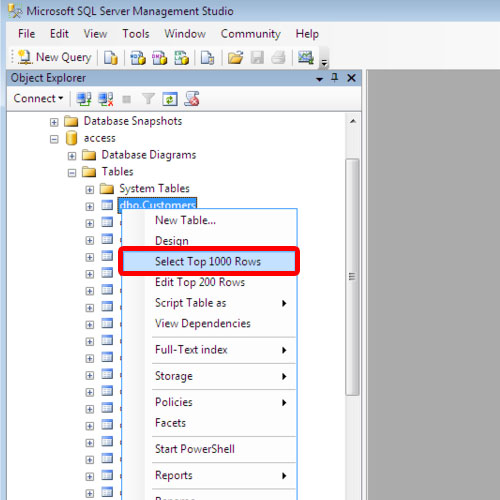
Task: Click the Analysis Services MDX Query icon
Action: 138,58
